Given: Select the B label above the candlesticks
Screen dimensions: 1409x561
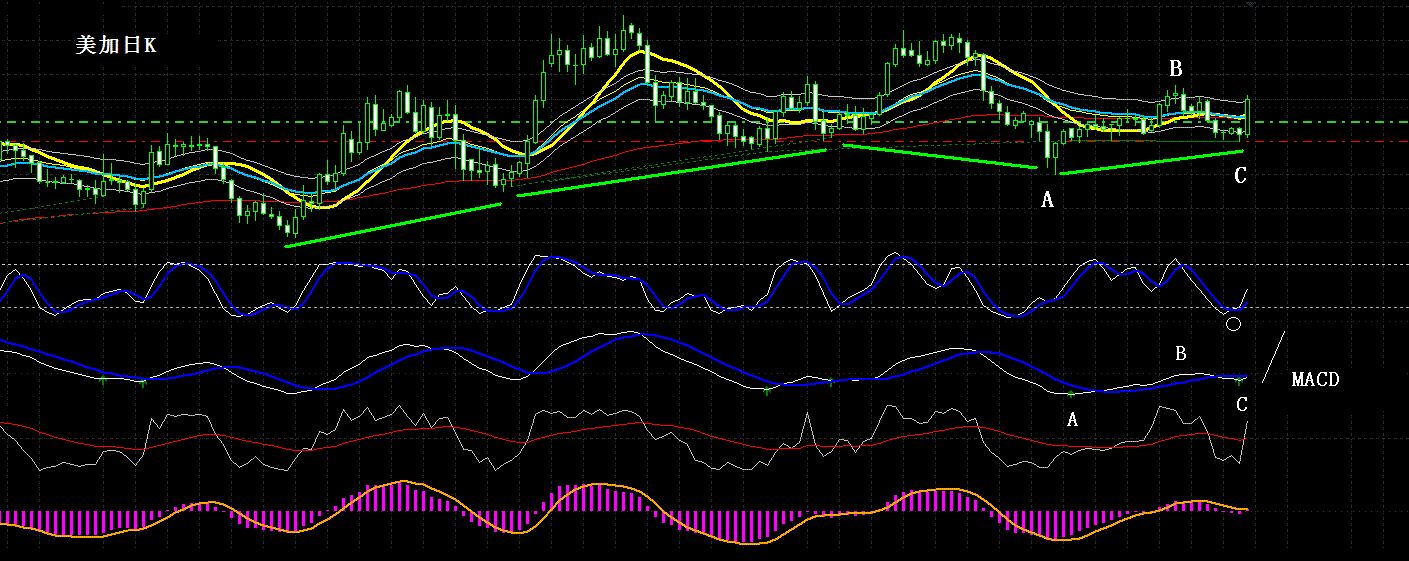Looking at the screenshot, I should 1176,69.
